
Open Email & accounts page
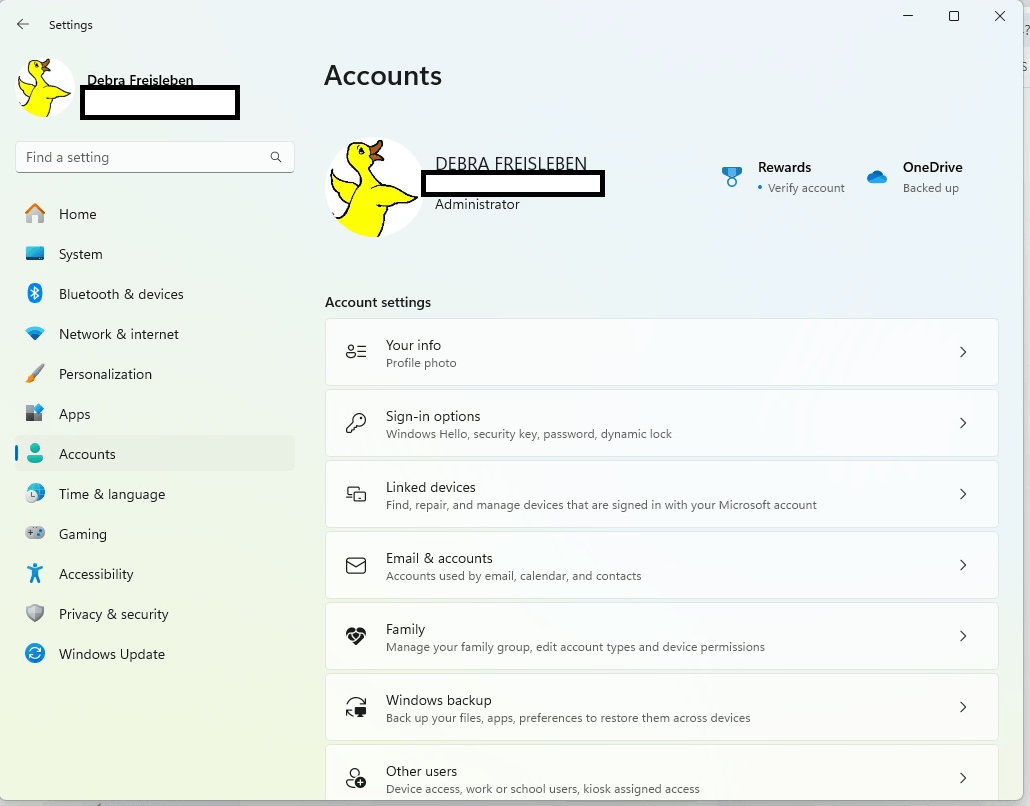(661, 565)
